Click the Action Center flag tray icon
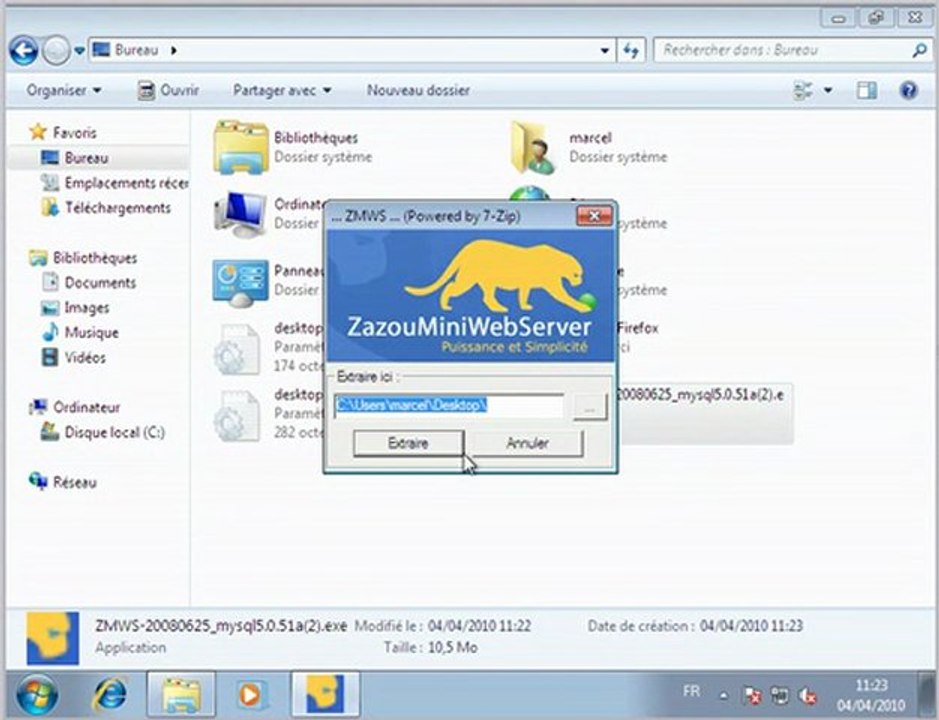 752,695
